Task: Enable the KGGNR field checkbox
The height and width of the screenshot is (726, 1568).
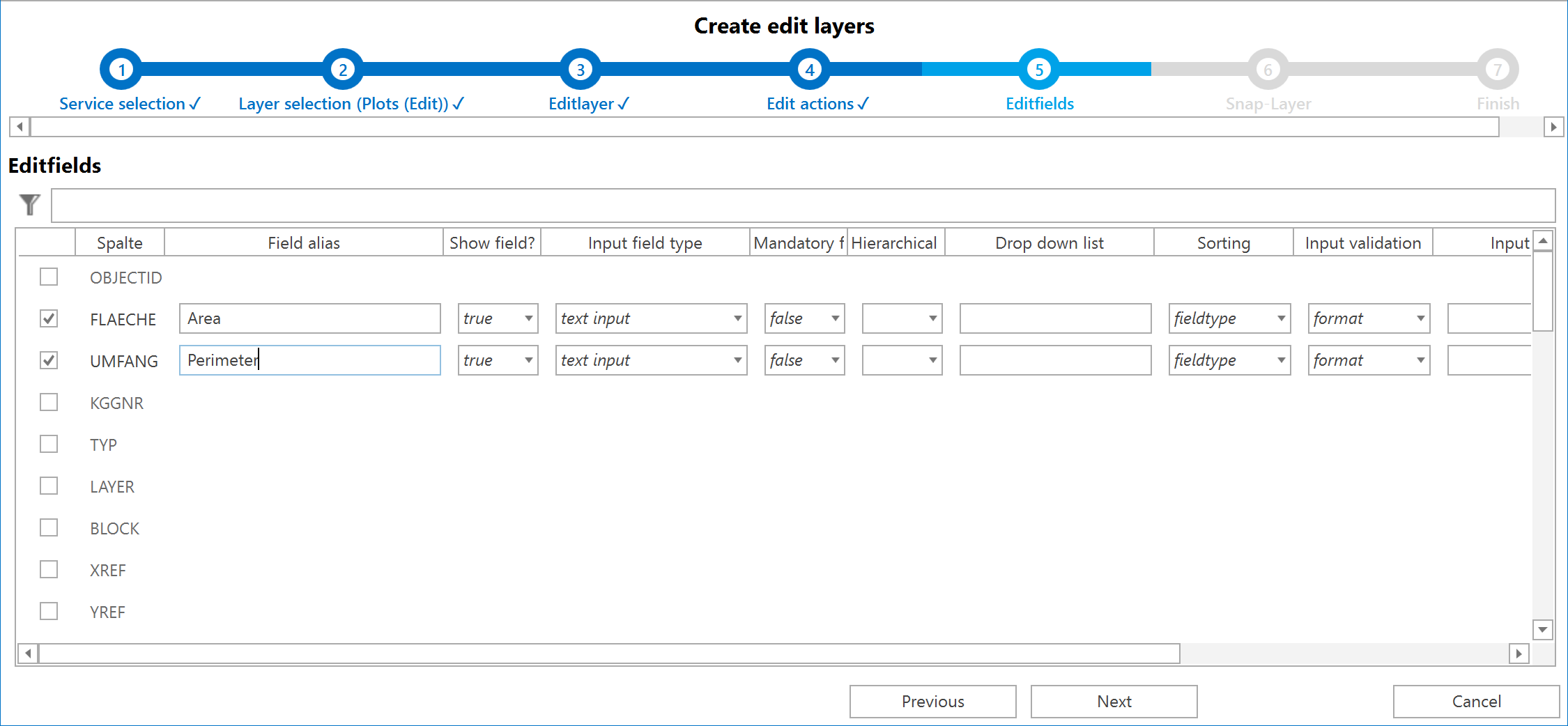Action: (x=48, y=402)
